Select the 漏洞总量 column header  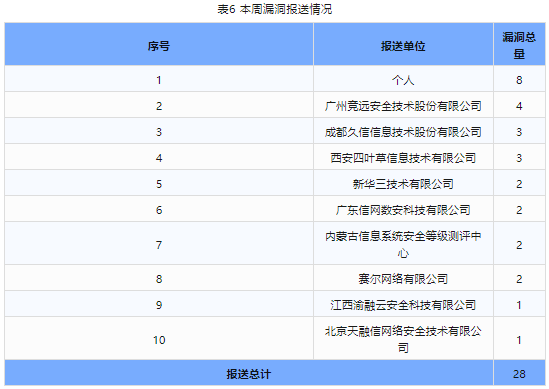pos(519,44)
